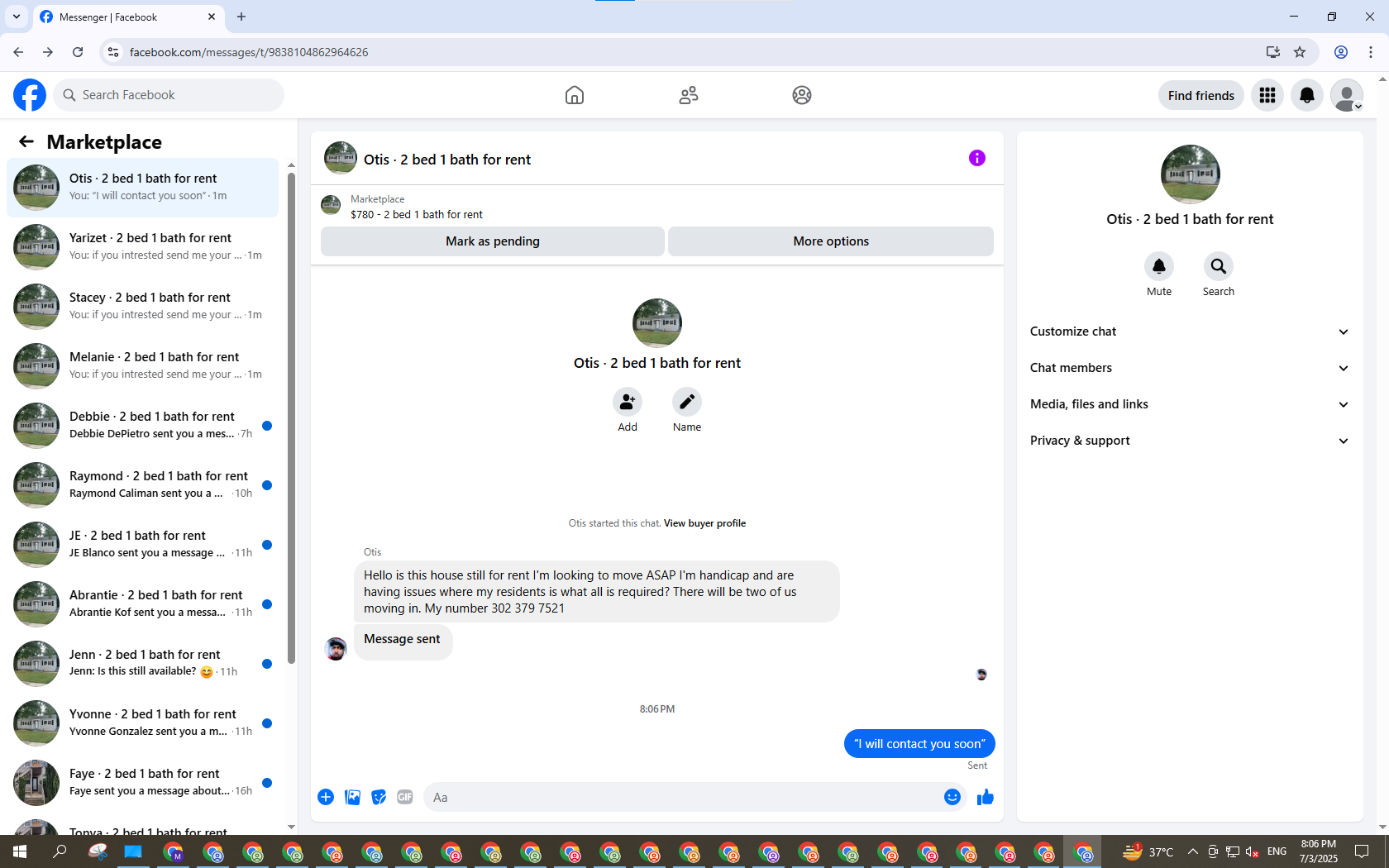Click Find friends button

1201,95
